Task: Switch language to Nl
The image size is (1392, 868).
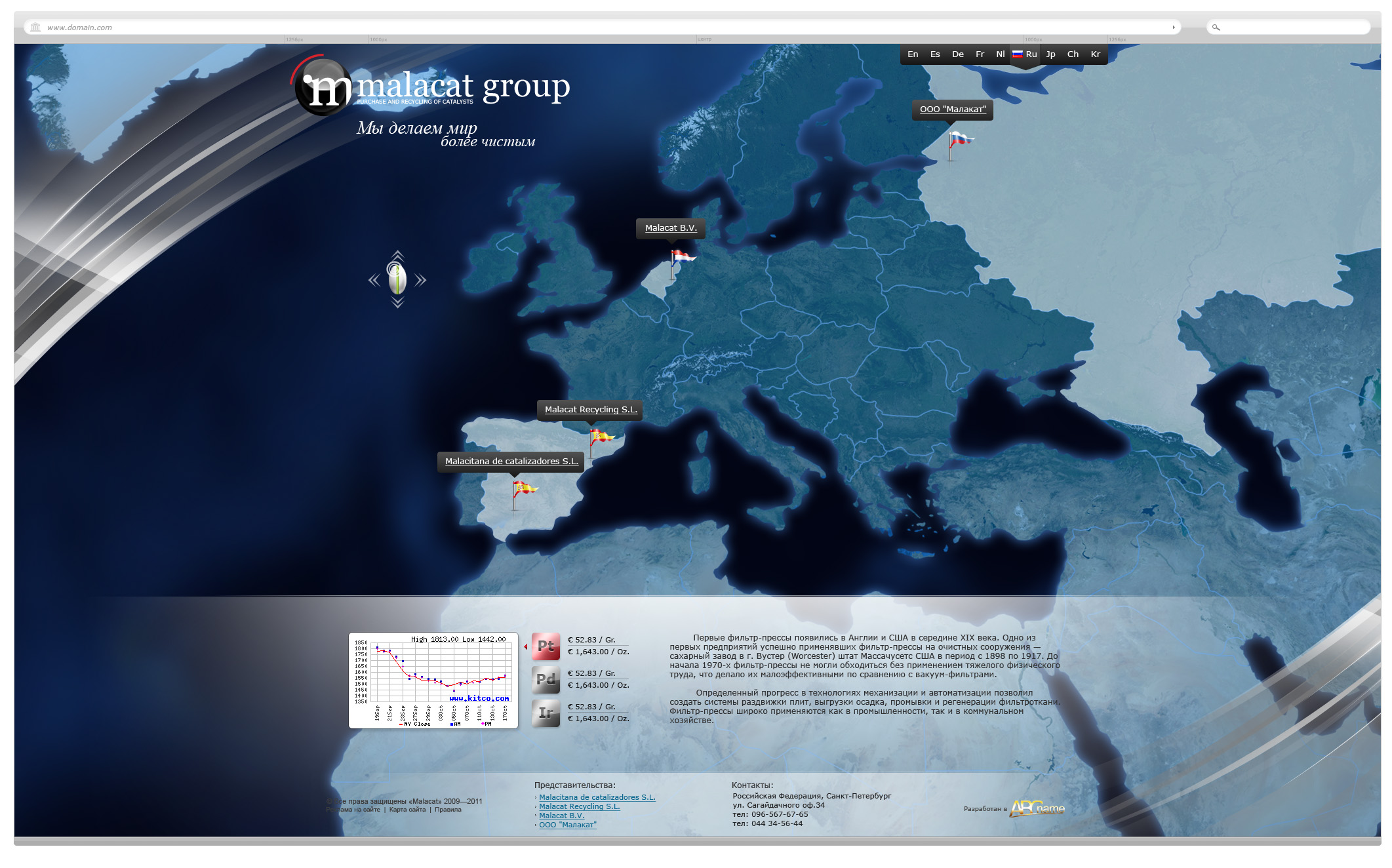Action: click(x=1001, y=54)
